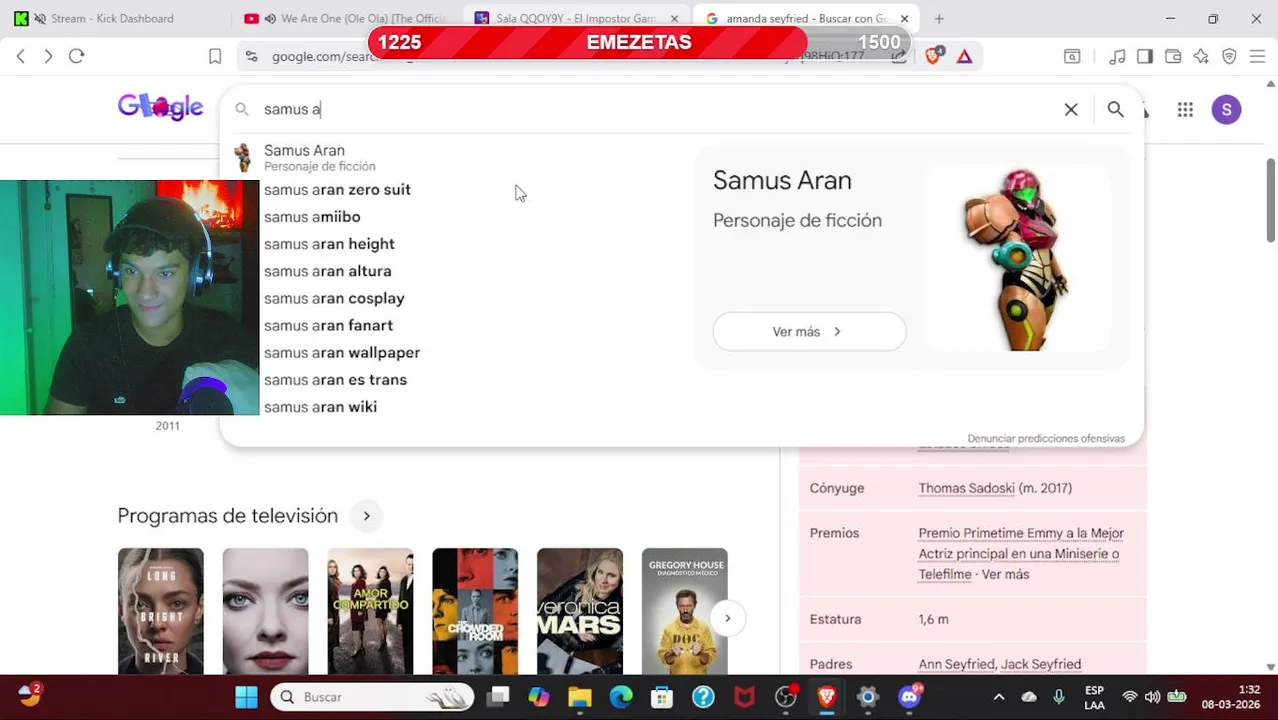Open the Google account avatar S
The image size is (1278, 720).
(x=1226, y=110)
